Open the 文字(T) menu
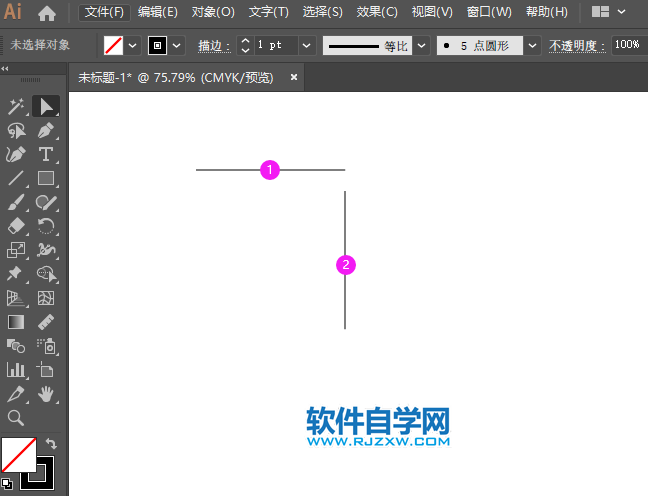648x496 pixels. (269, 12)
